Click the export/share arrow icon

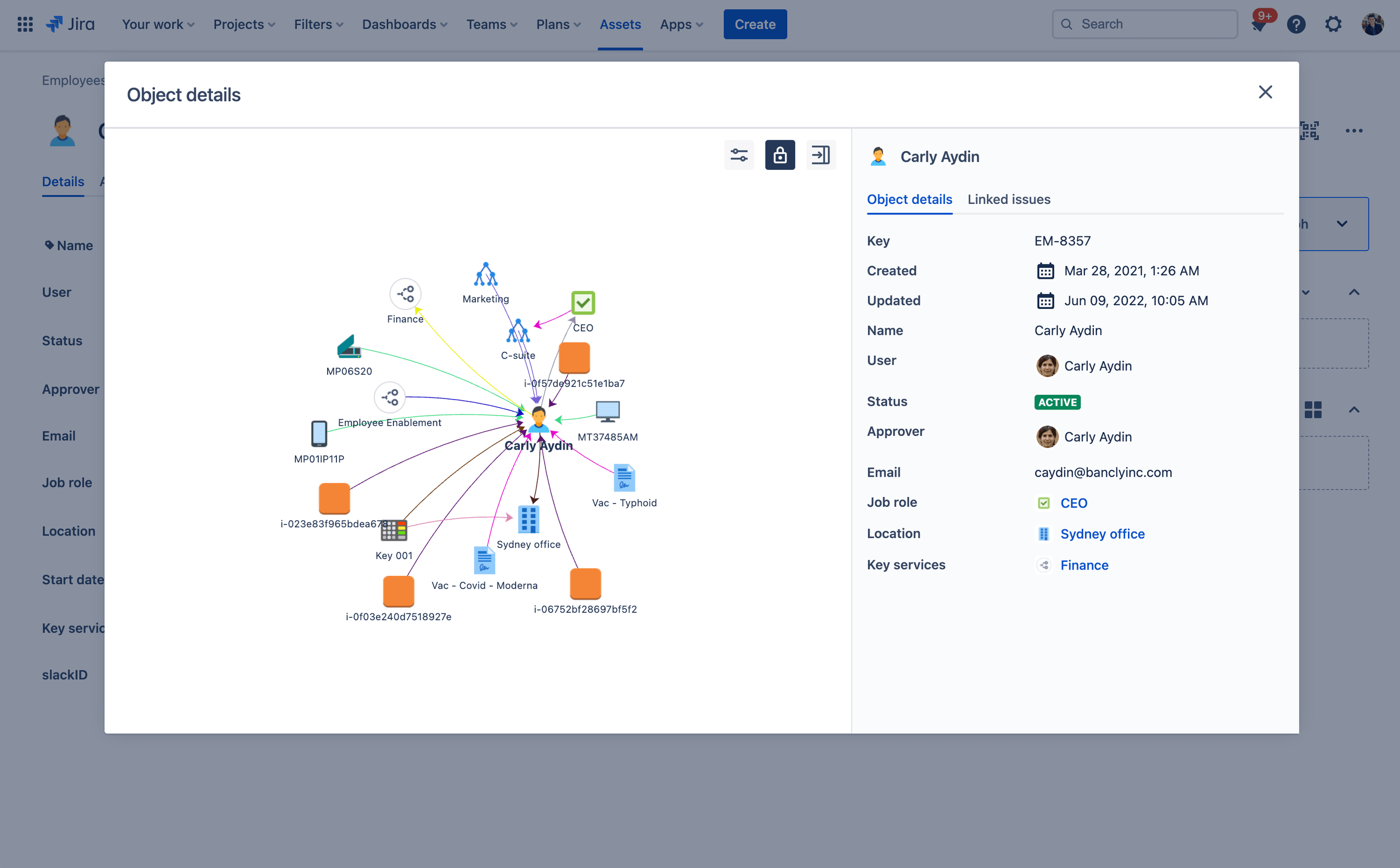tap(820, 155)
